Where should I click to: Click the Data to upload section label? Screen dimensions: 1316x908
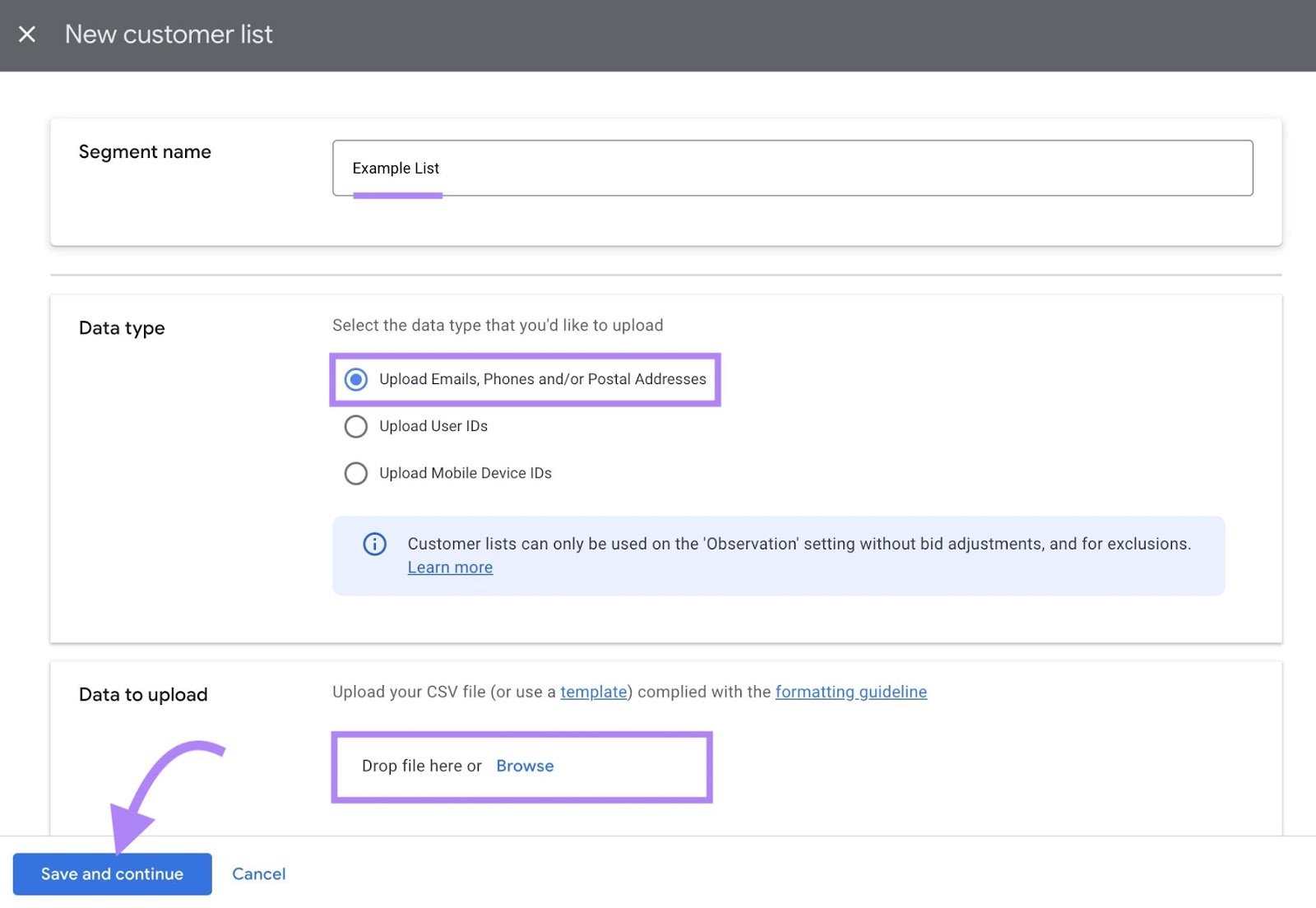(143, 694)
